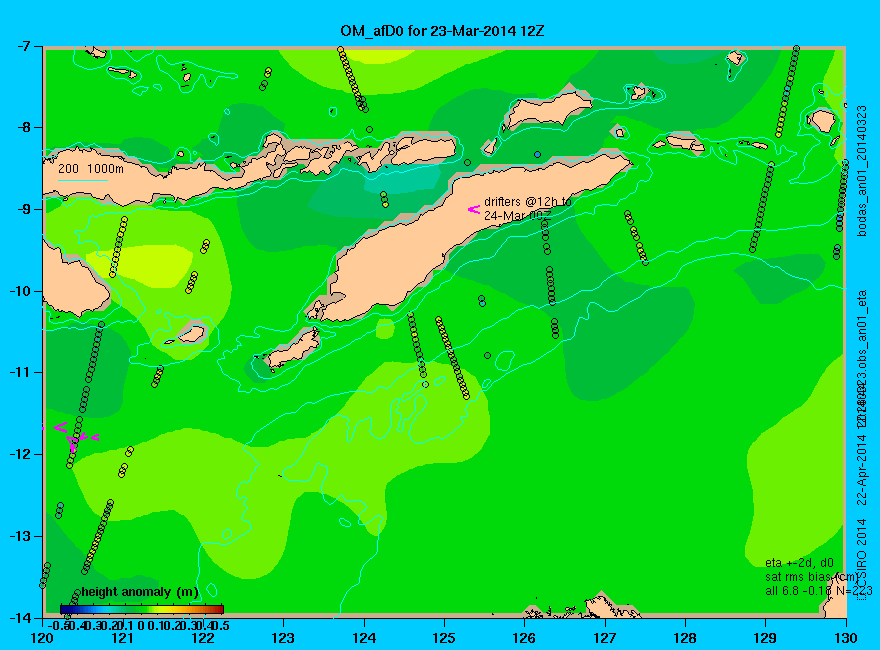The image size is (880, 650).
Task: Click the 'all 6.8 -0.16 N=223' statistics line
Action: coord(819,591)
